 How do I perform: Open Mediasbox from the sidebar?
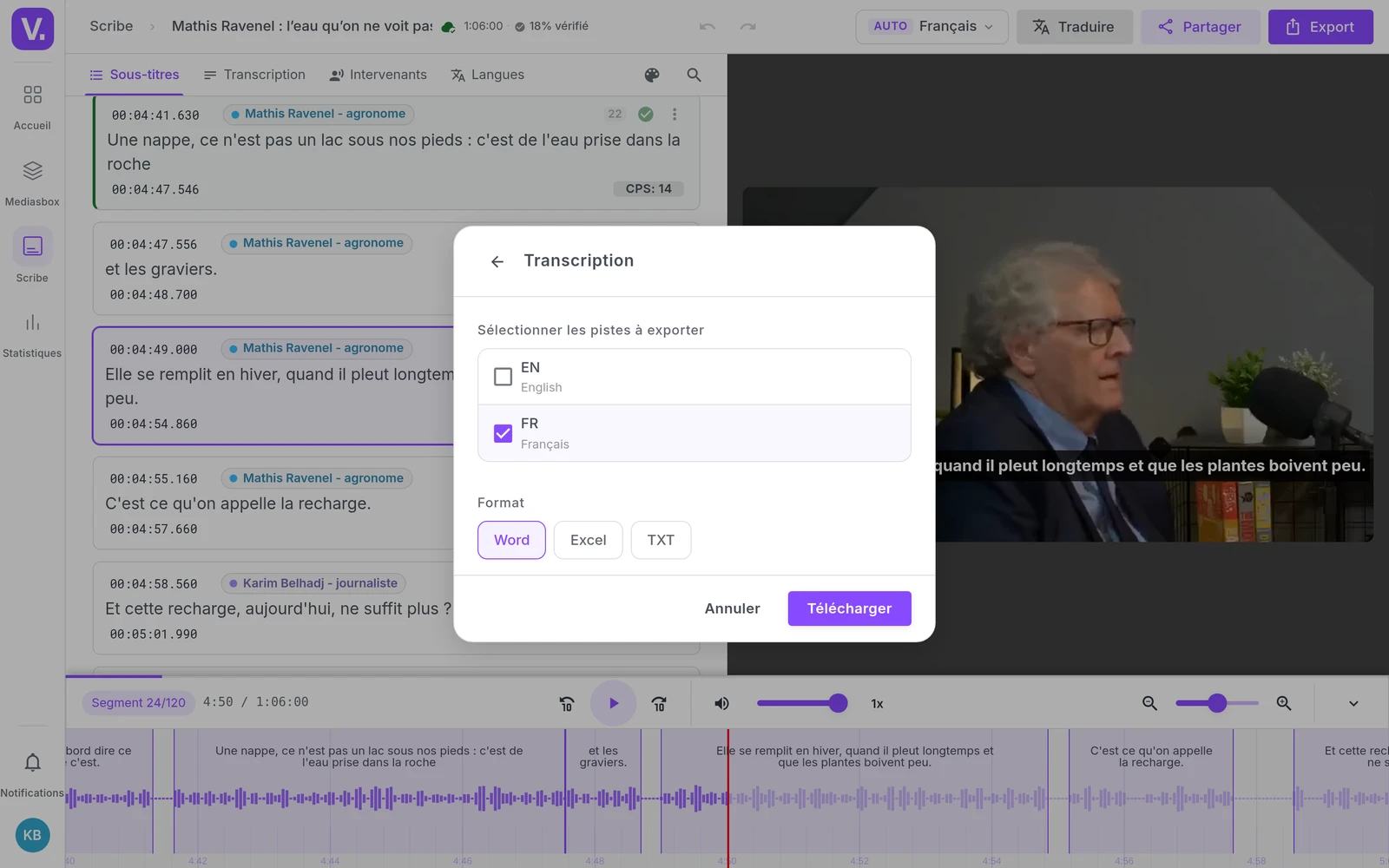[x=32, y=184]
